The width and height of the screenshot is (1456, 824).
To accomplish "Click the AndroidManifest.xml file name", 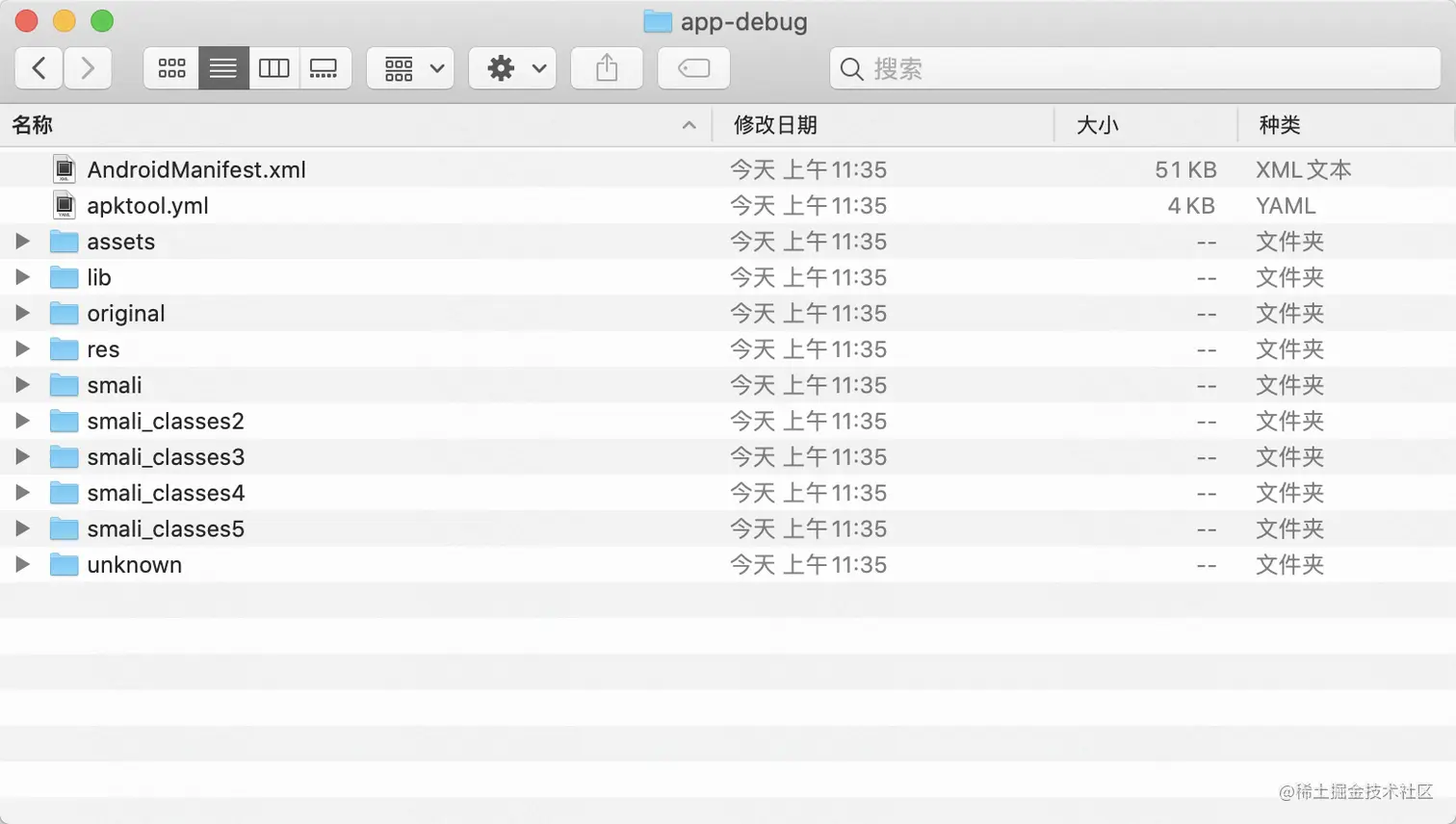I will pyautogui.click(x=196, y=169).
